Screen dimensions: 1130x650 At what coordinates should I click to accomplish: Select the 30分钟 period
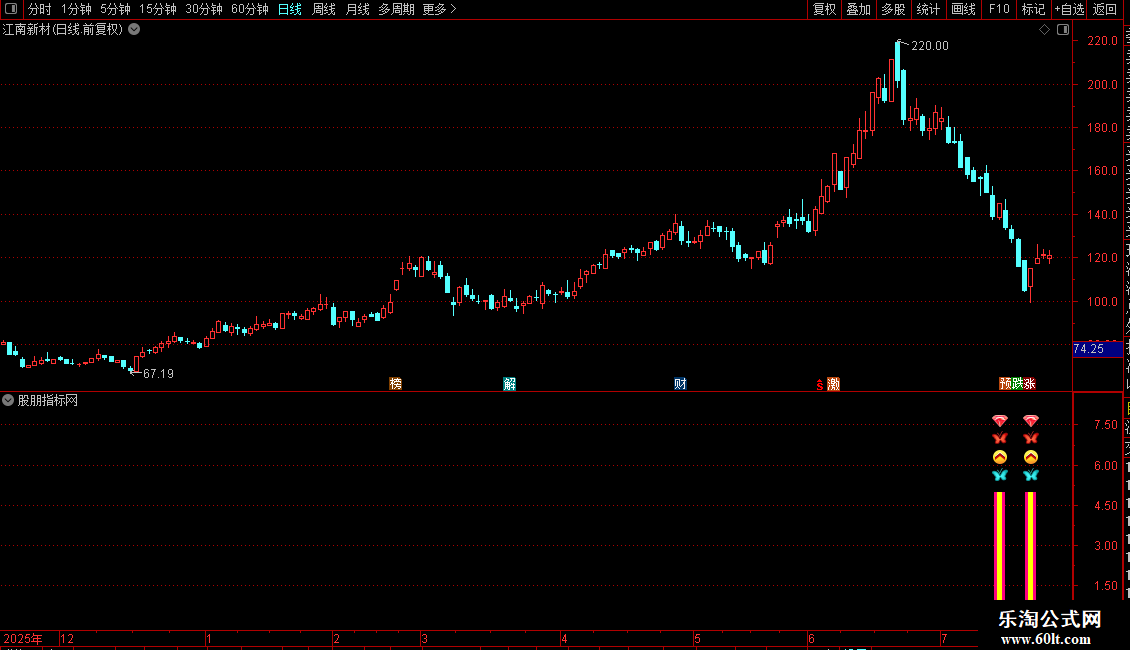coord(204,9)
